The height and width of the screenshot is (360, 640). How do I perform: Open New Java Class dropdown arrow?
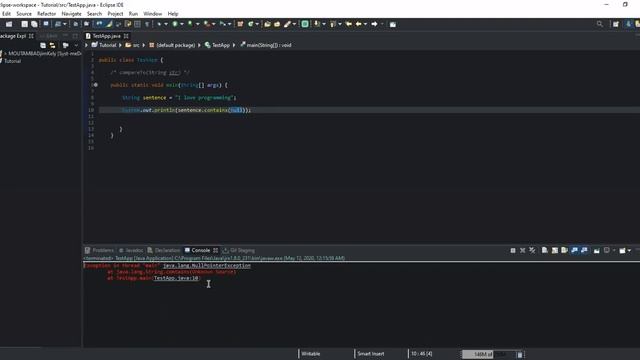[x=257, y=24]
